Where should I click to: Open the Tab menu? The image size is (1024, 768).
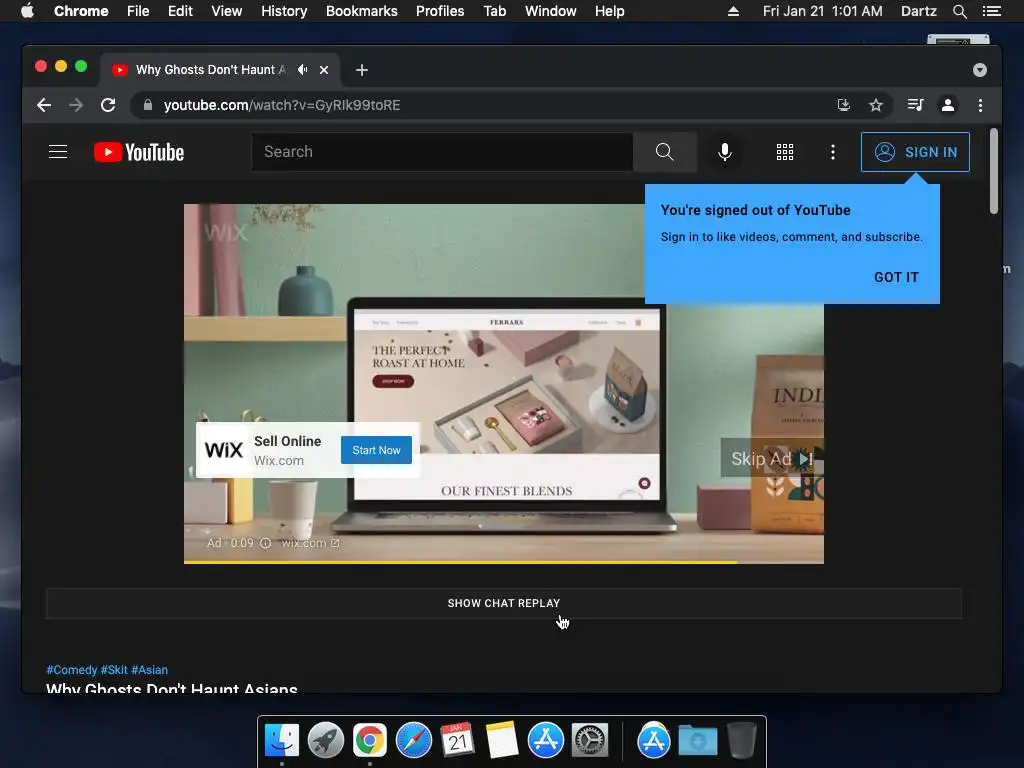click(494, 11)
